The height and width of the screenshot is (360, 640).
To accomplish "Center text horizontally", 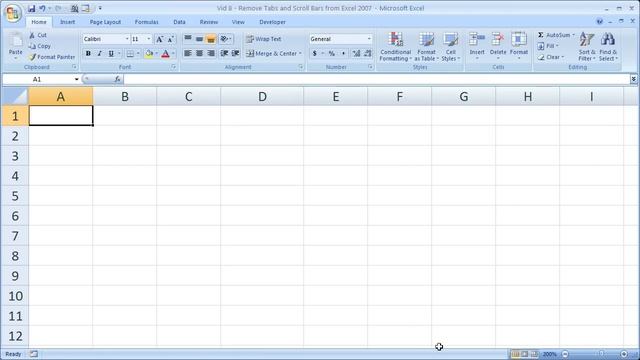I will click(199, 53).
